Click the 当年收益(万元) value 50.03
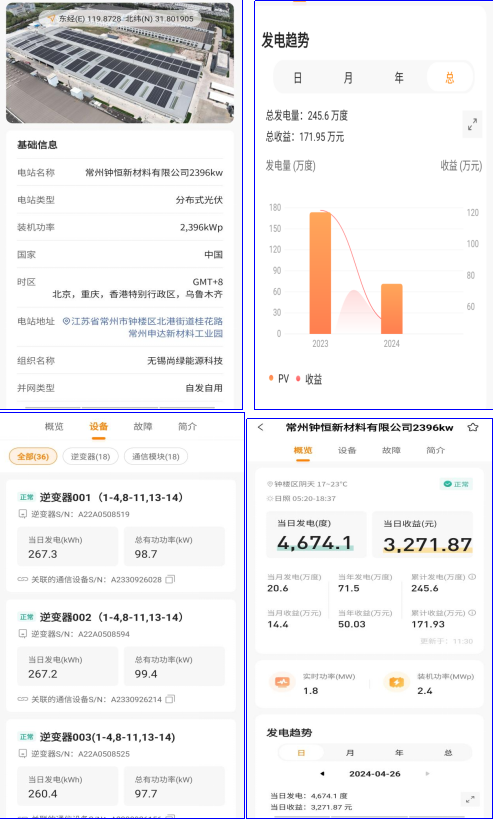This screenshot has height=819, width=493. [352, 624]
